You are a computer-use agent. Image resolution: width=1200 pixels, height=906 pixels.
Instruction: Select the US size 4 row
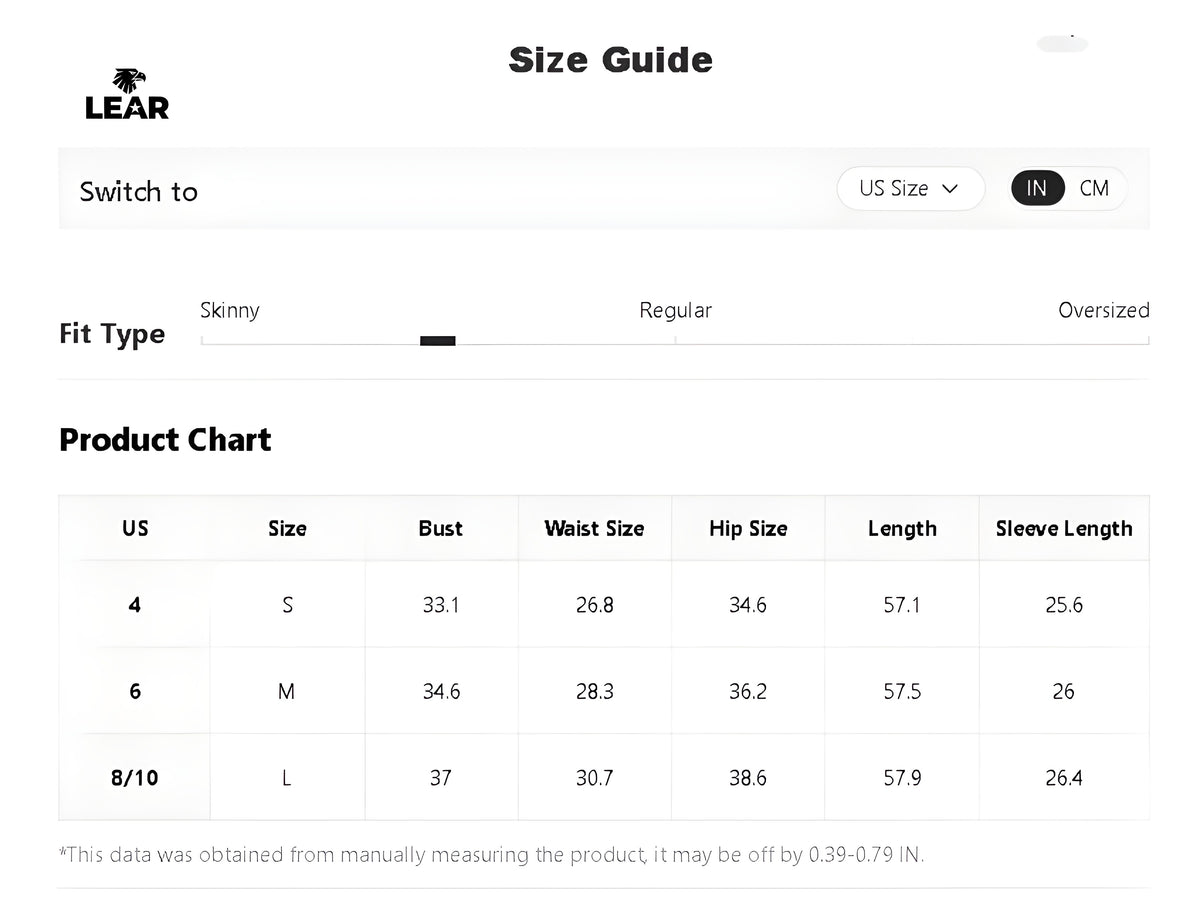(x=604, y=604)
